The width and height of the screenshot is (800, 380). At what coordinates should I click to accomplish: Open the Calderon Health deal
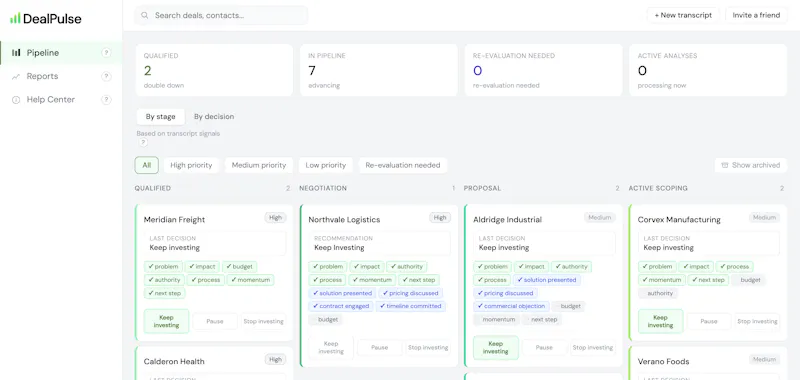(174, 362)
